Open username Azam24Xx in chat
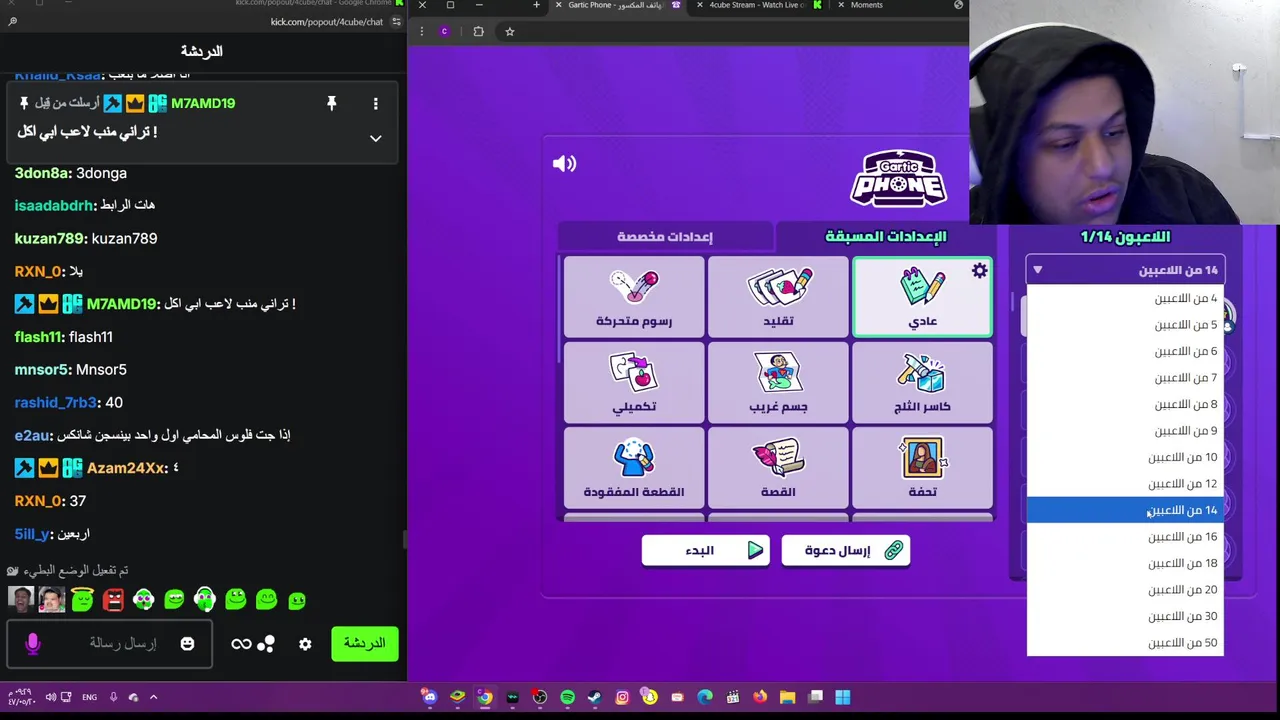The width and height of the screenshot is (1280, 720). (126, 468)
